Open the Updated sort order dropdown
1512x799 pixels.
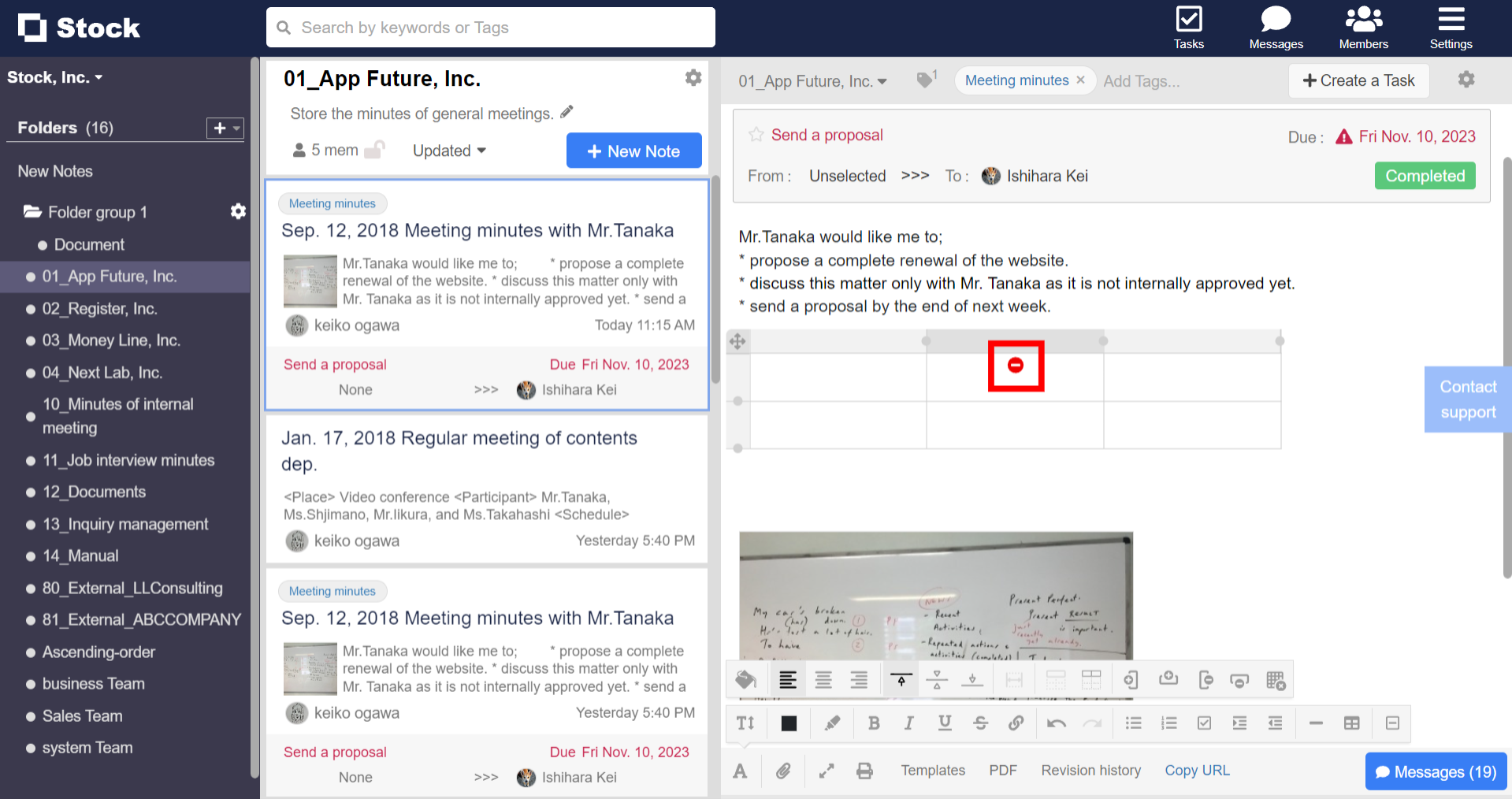coord(448,151)
